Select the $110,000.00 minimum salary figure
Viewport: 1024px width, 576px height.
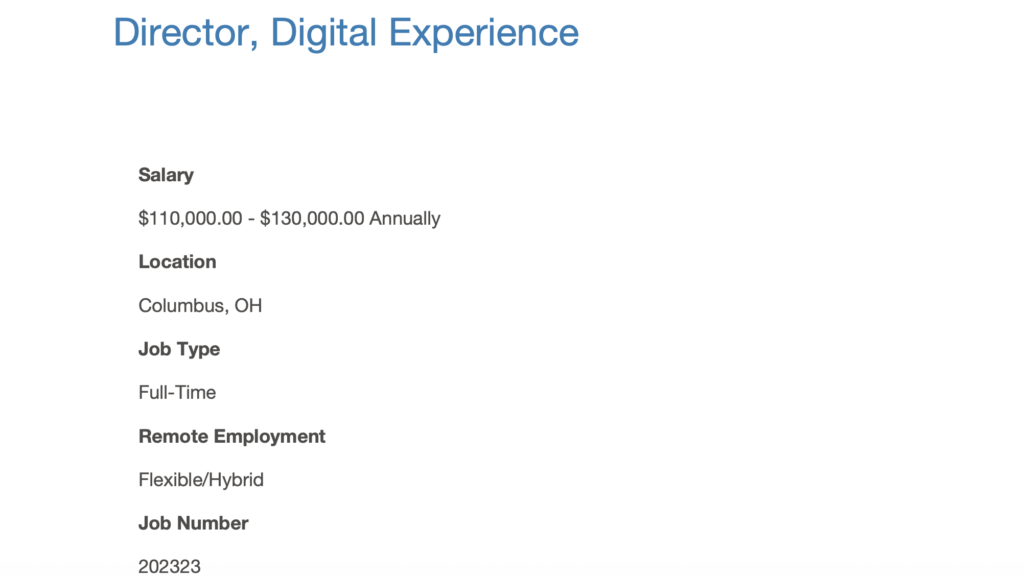click(x=190, y=218)
